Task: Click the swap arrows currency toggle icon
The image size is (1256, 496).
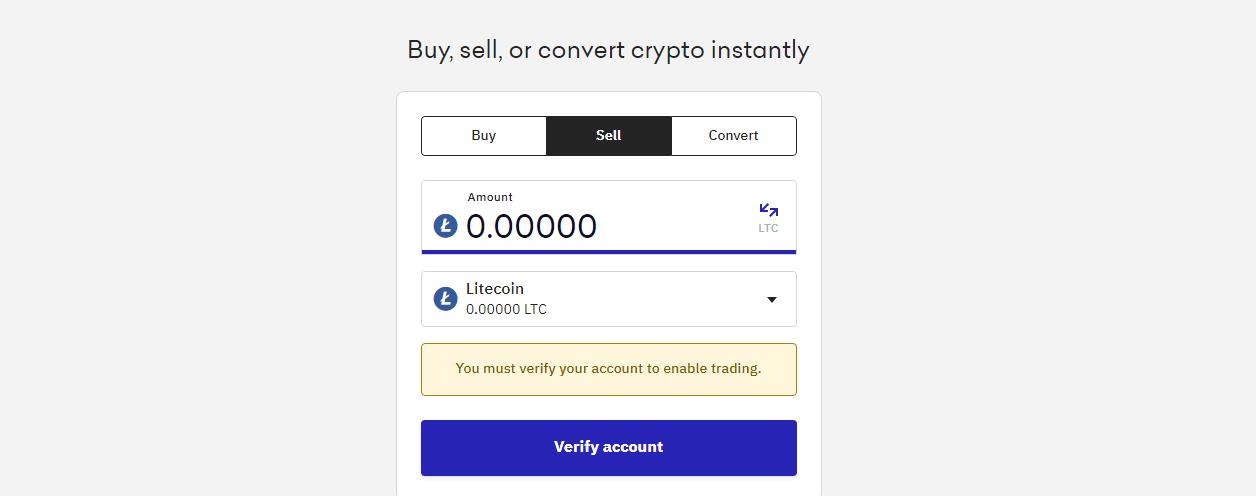Action: point(768,210)
